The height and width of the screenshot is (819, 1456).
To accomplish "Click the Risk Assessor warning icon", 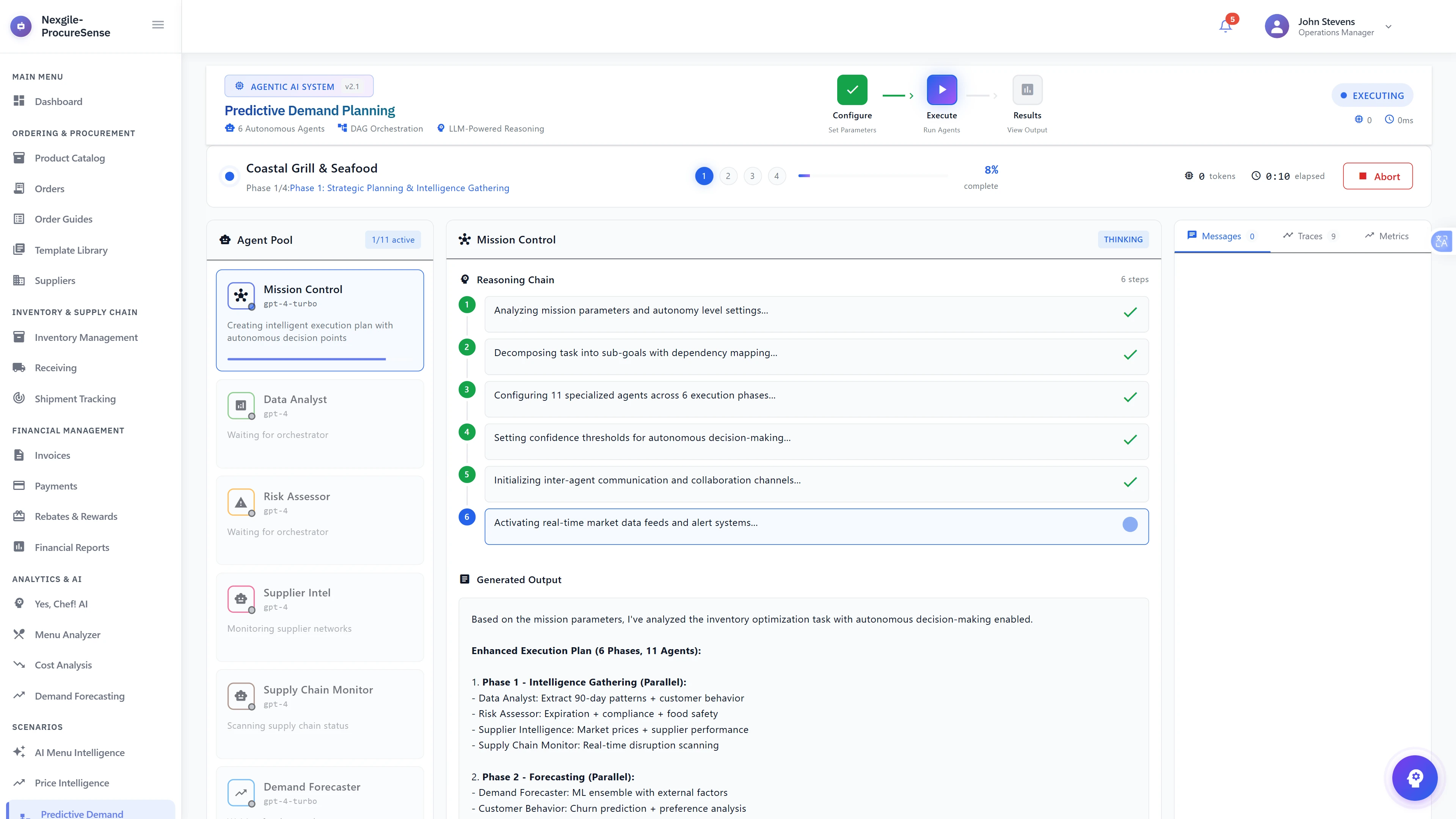I will pos(241,502).
